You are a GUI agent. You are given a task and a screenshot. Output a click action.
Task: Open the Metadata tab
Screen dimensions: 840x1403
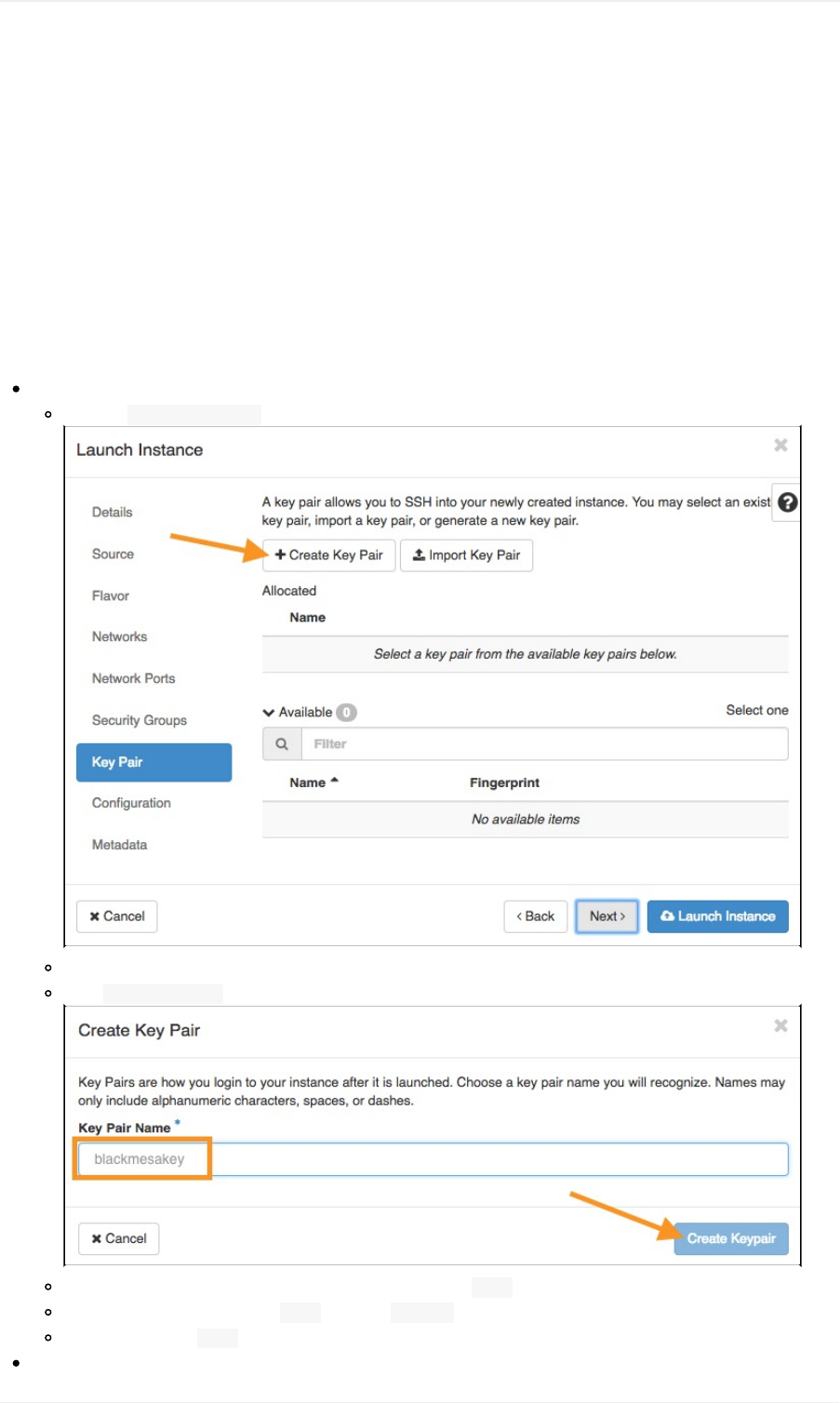(119, 846)
